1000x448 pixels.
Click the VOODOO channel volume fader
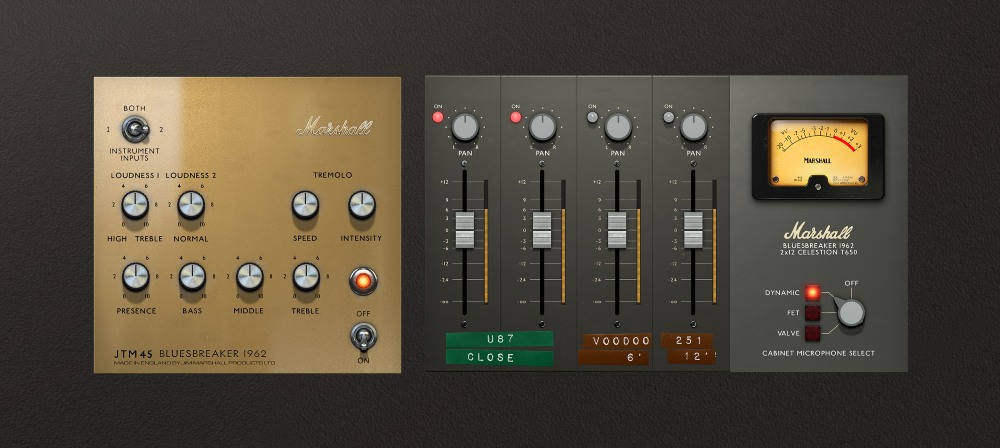click(x=617, y=229)
